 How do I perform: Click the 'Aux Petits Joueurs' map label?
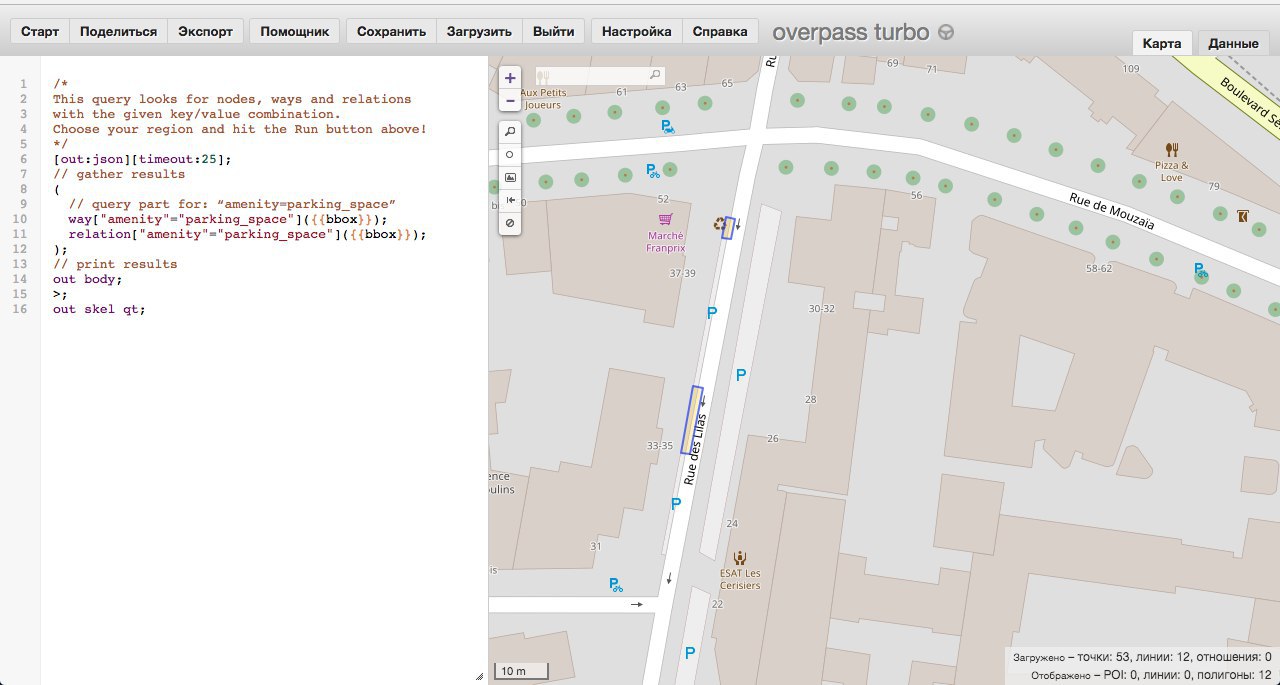543,98
